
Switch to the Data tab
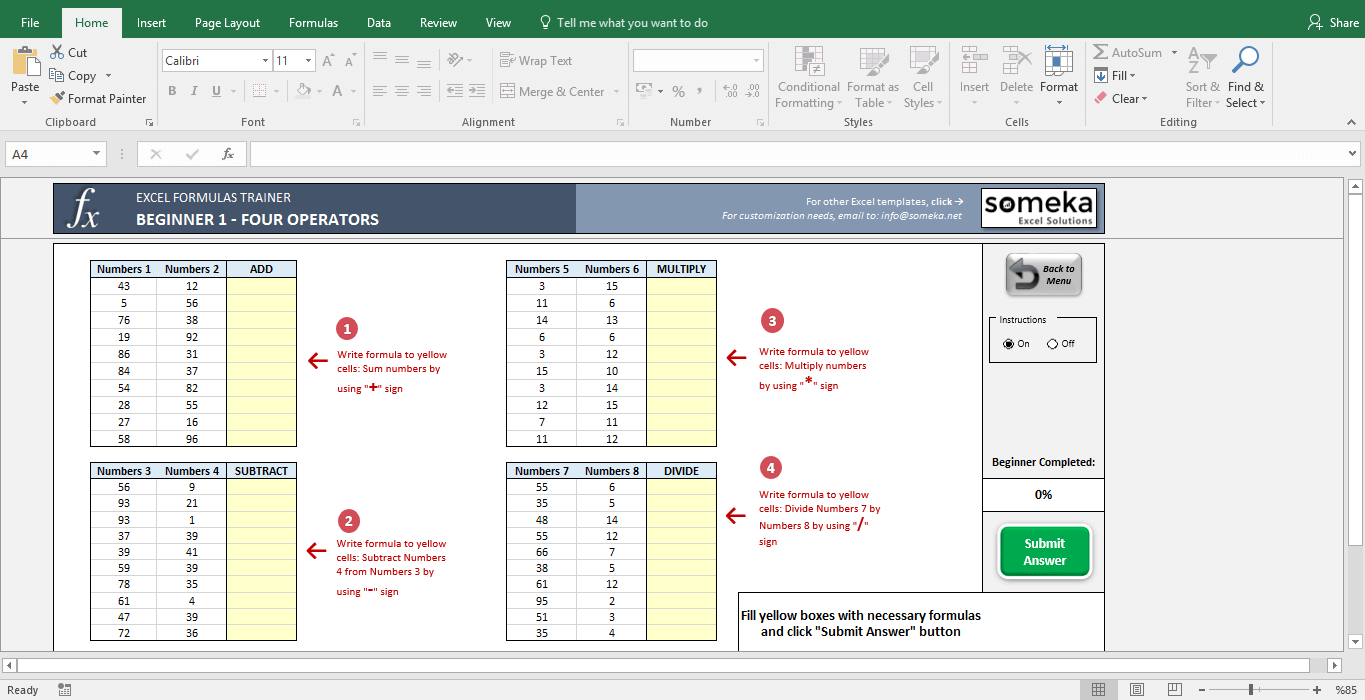click(379, 22)
